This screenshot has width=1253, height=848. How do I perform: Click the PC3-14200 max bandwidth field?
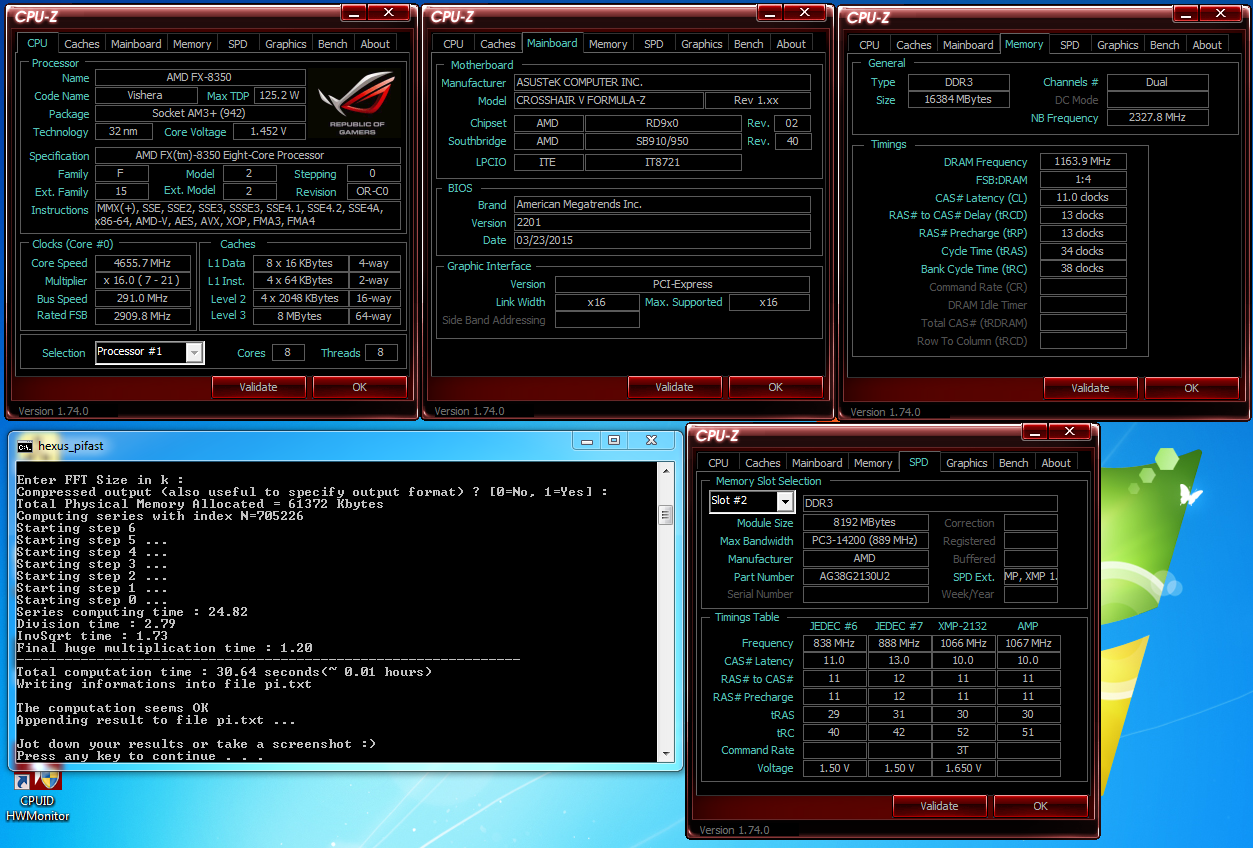[x=866, y=541]
